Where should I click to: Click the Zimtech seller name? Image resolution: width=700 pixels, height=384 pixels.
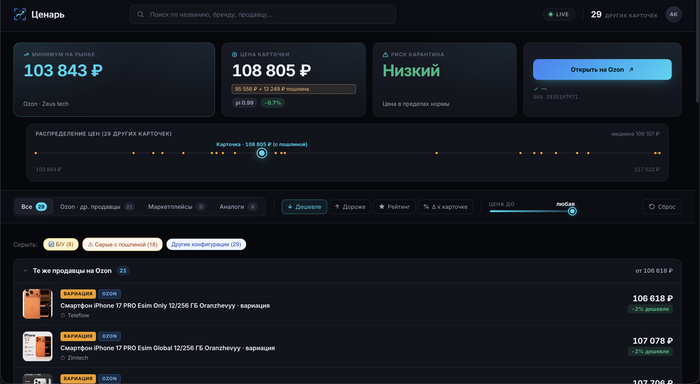(x=78, y=358)
